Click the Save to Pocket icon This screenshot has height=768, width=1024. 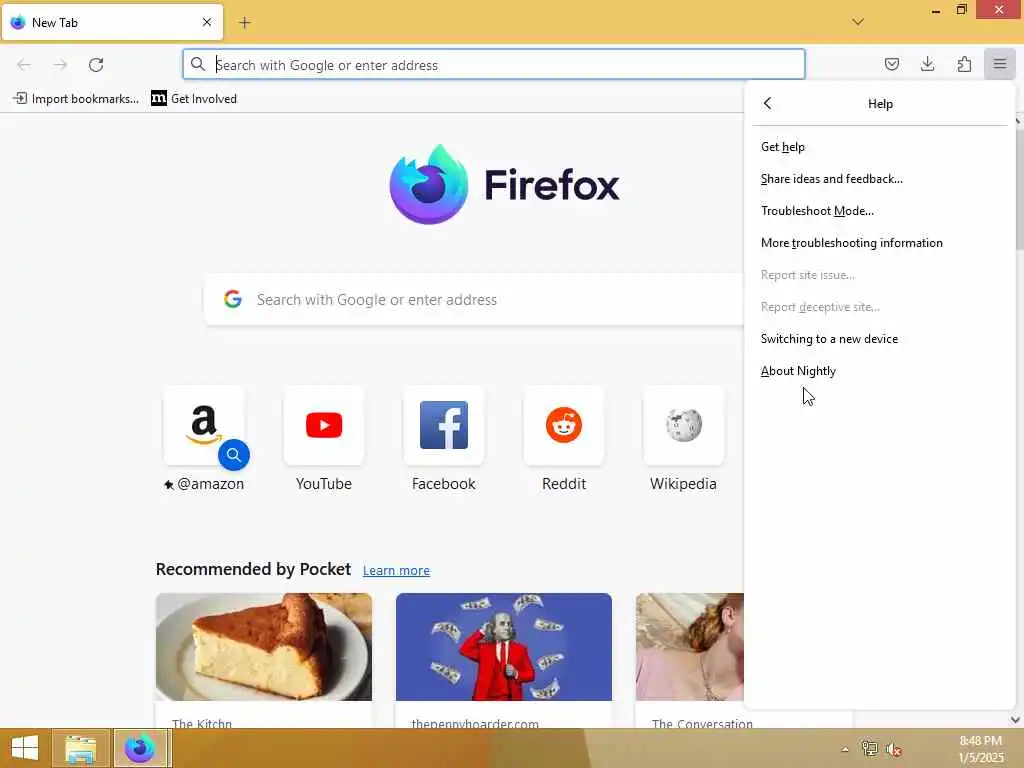click(x=891, y=64)
